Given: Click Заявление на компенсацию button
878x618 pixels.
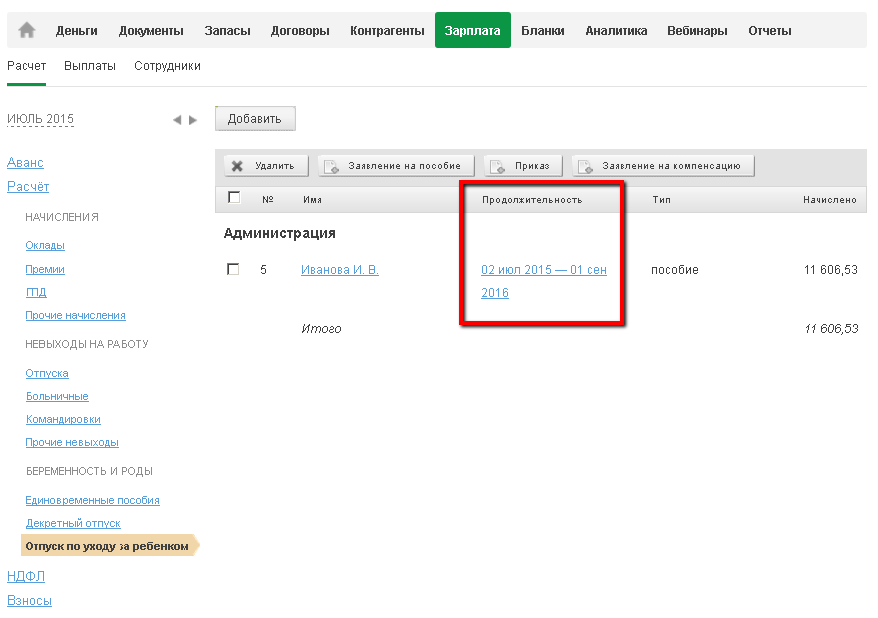Looking at the screenshot, I should click(x=663, y=166).
